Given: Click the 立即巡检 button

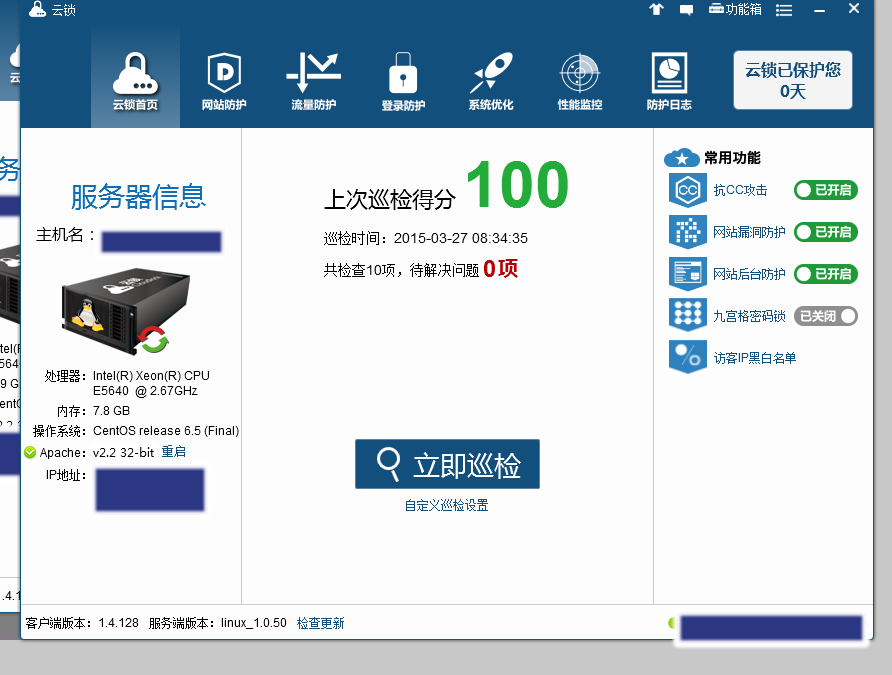Looking at the screenshot, I should coord(447,464).
